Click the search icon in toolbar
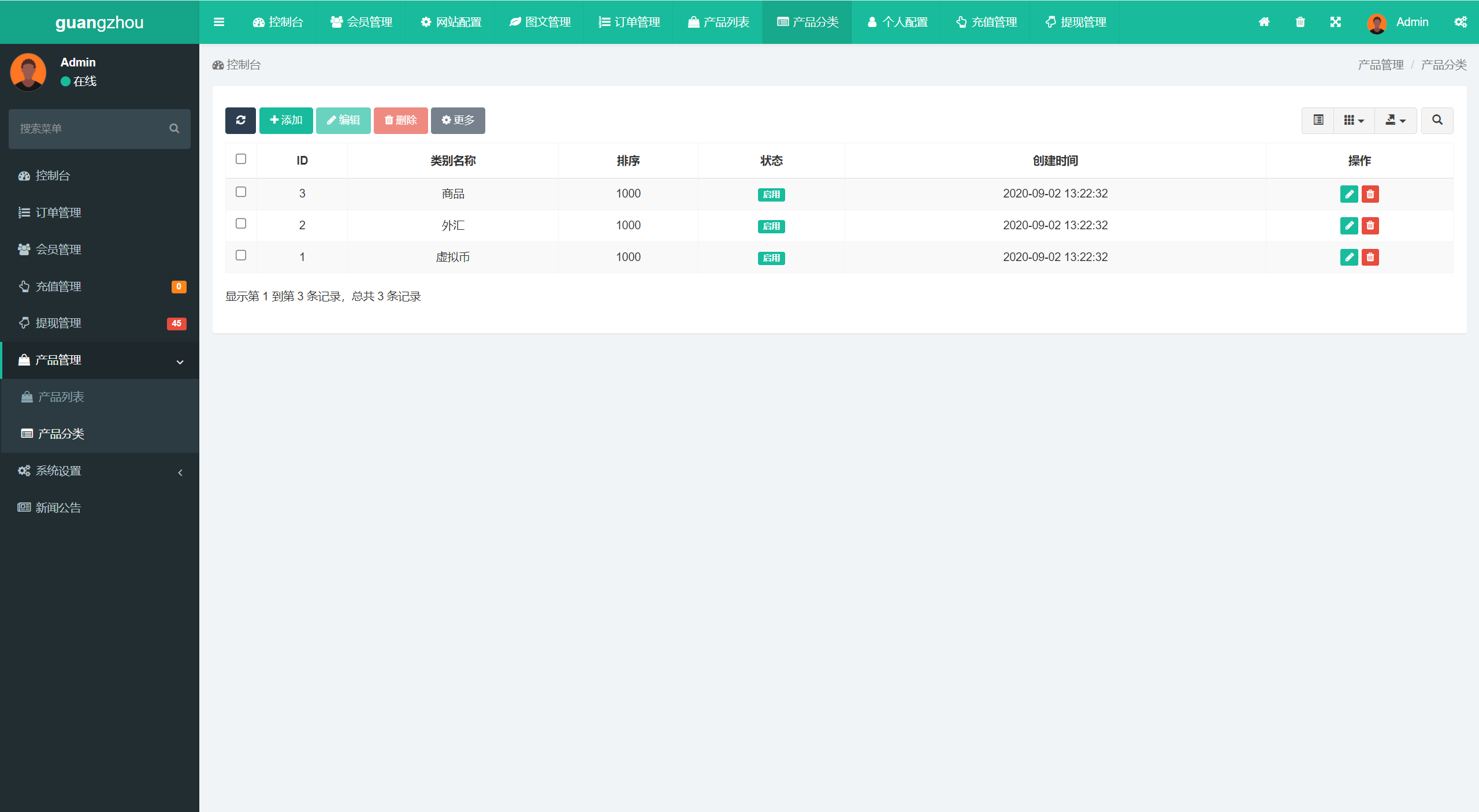 1437,119
